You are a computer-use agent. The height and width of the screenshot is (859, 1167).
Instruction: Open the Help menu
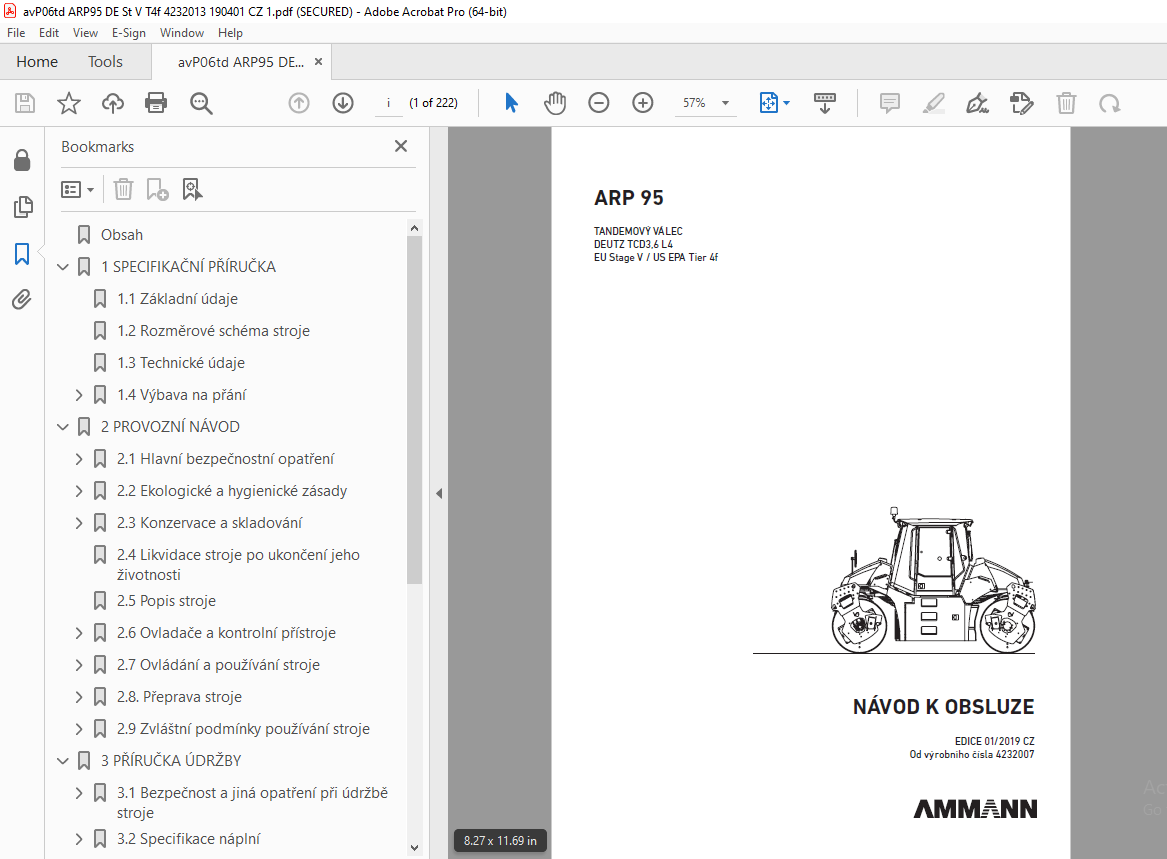pos(230,33)
